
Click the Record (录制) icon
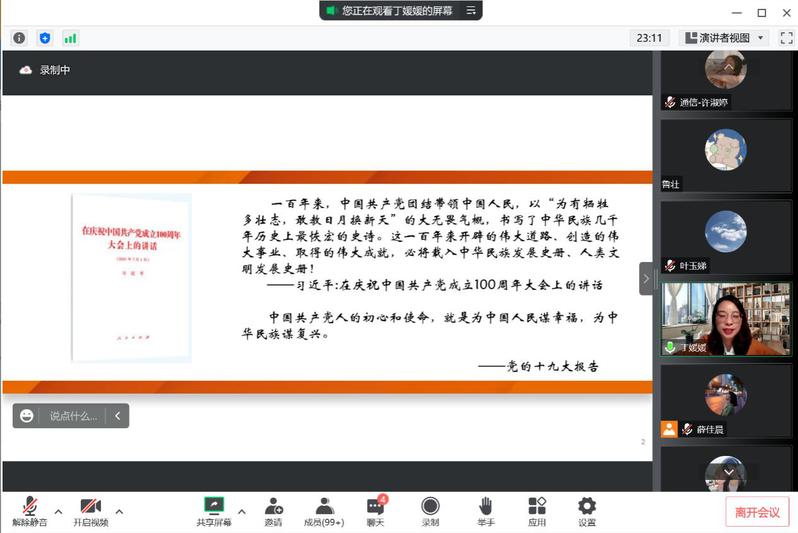pos(430,511)
